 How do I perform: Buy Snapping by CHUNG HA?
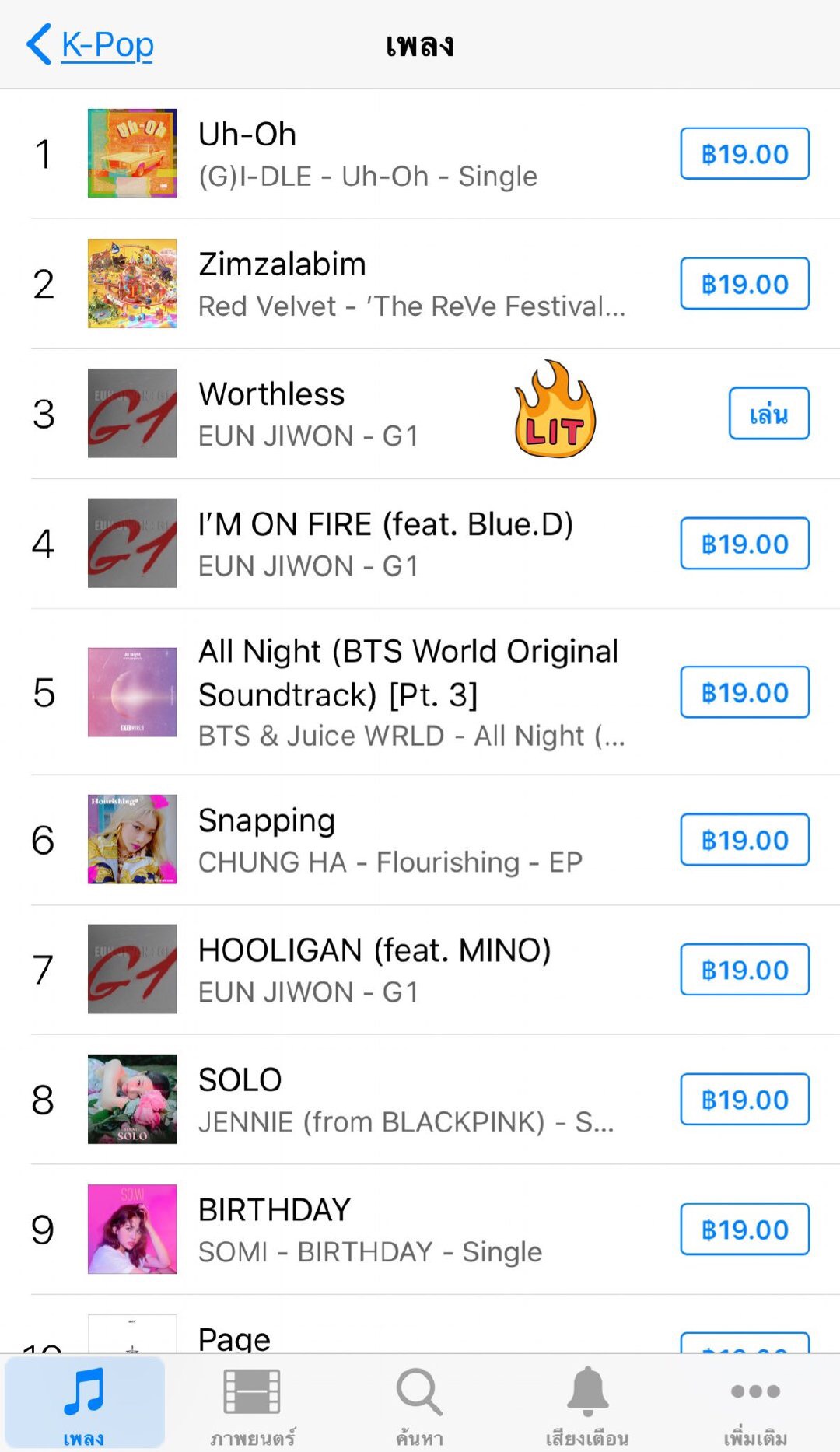click(744, 840)
